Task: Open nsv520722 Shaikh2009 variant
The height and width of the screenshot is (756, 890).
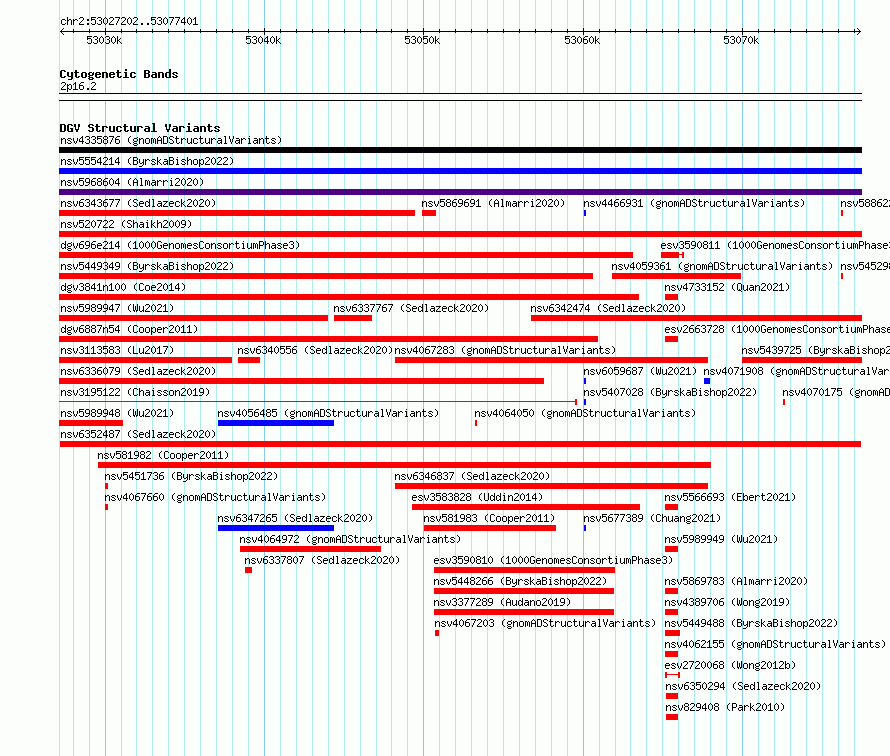Action: coord(126,224)
